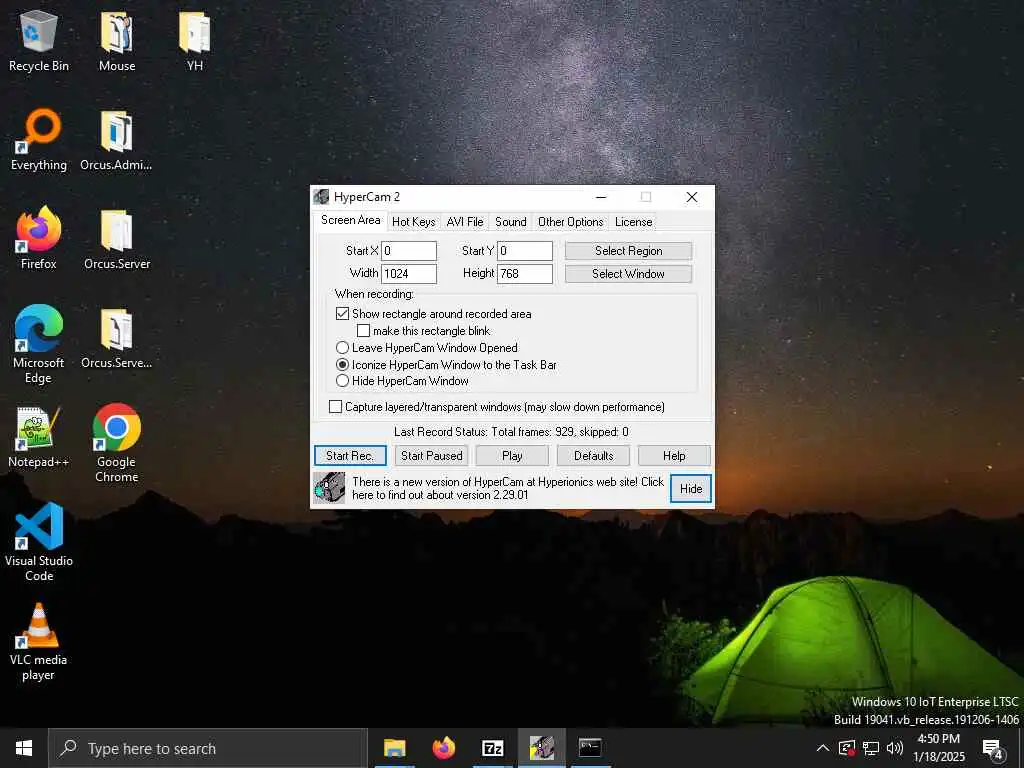
Task: Show hidden icons in system tray
Action: pos(823,748)
